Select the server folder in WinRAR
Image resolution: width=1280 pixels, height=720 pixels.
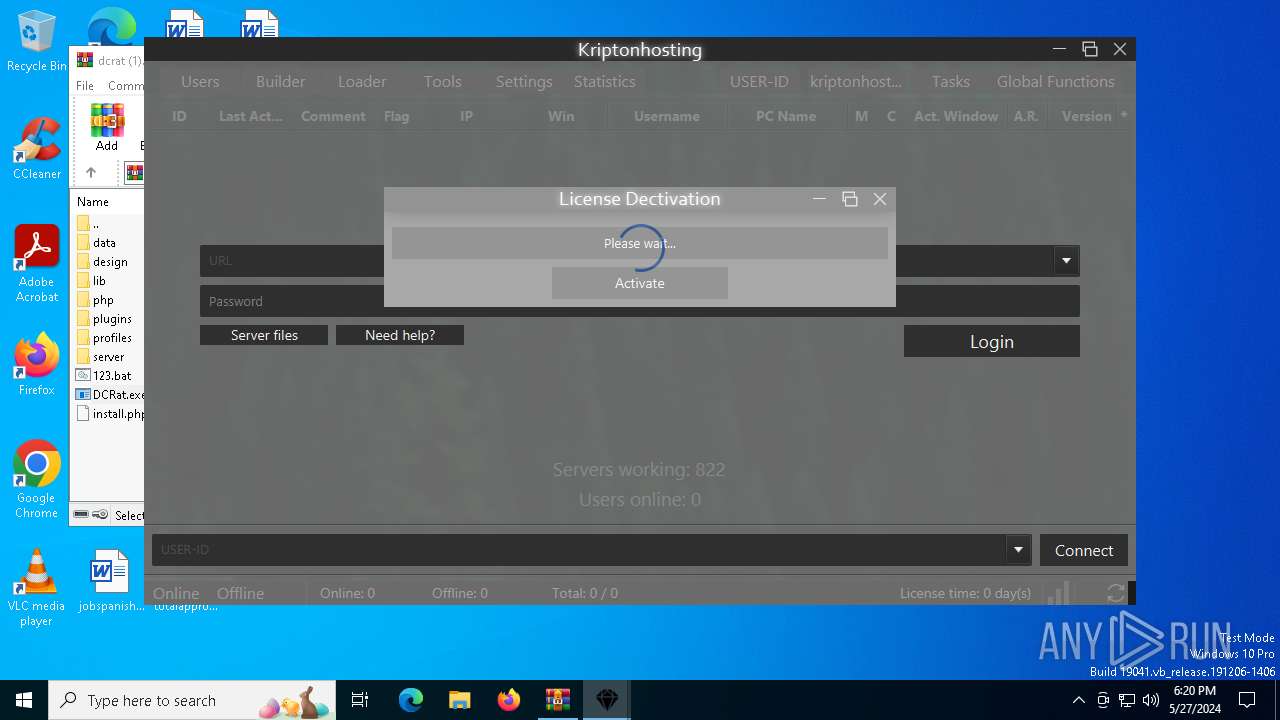108,357
